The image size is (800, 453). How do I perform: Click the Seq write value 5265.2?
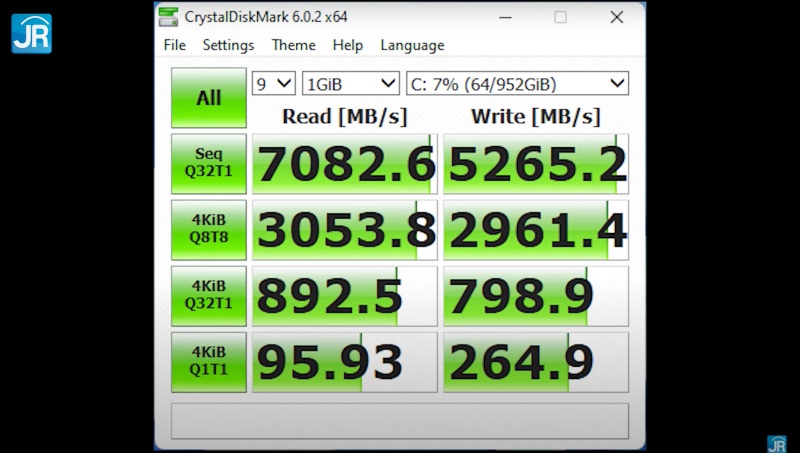coord(536,164)
